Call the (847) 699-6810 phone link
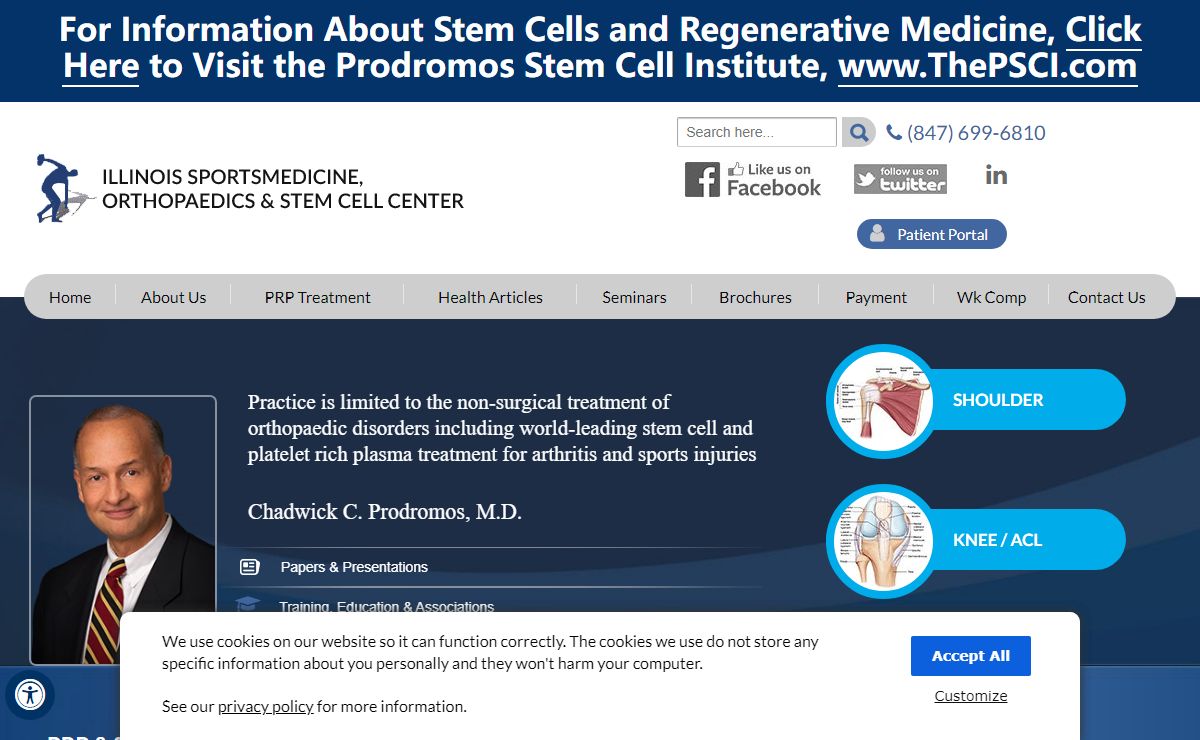 click(x=975, y=133)
